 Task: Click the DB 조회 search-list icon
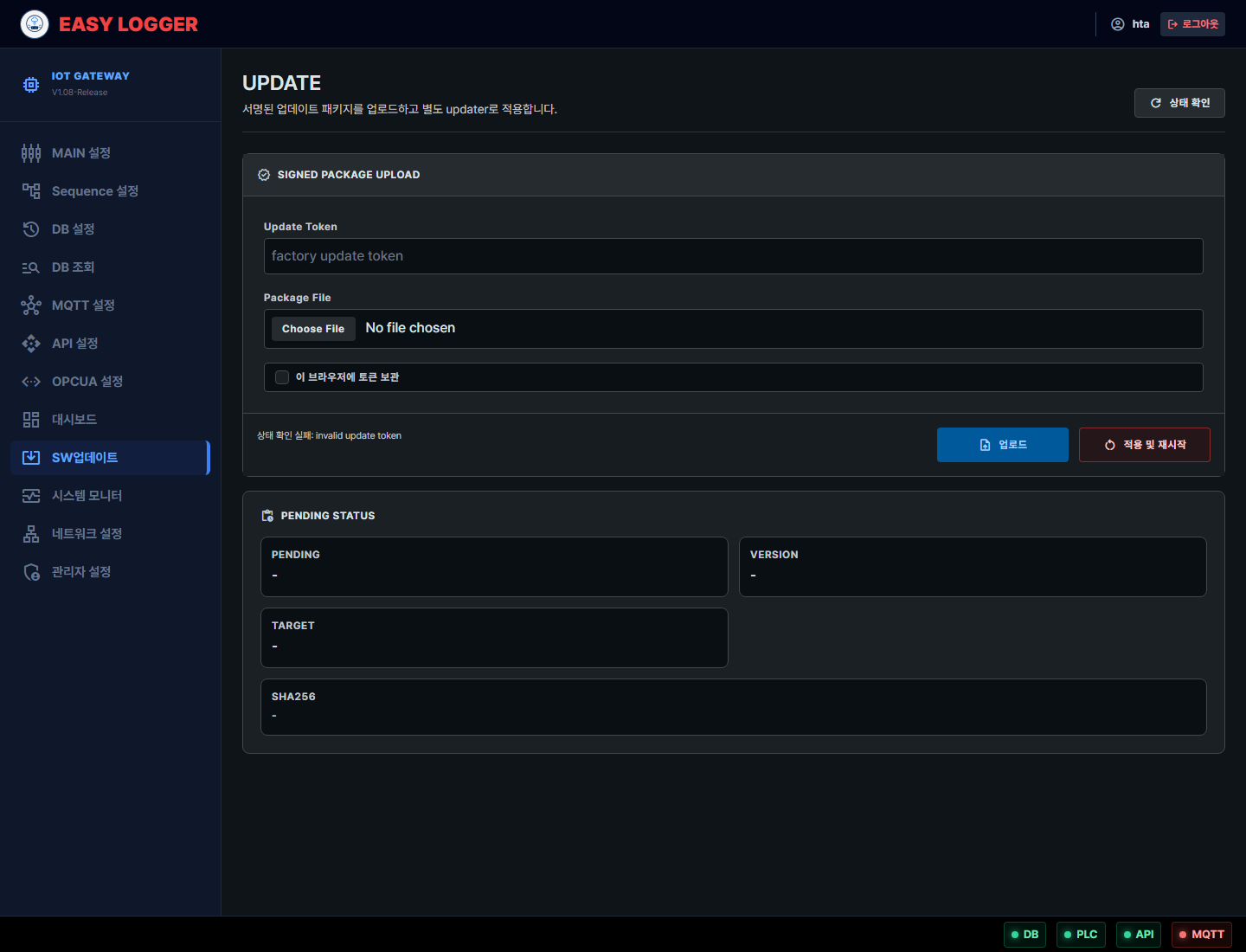(x=31, y=267)
